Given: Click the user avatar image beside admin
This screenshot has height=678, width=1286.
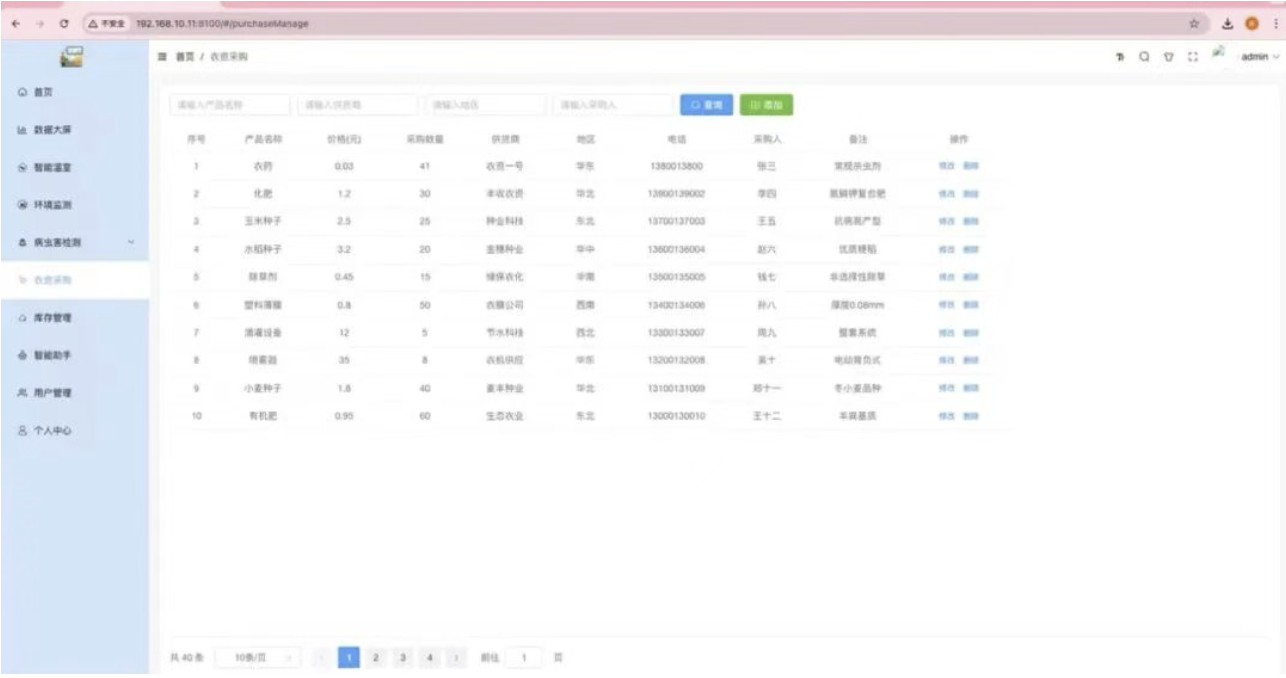Looking at the screenshot, I should point(1217,53).
